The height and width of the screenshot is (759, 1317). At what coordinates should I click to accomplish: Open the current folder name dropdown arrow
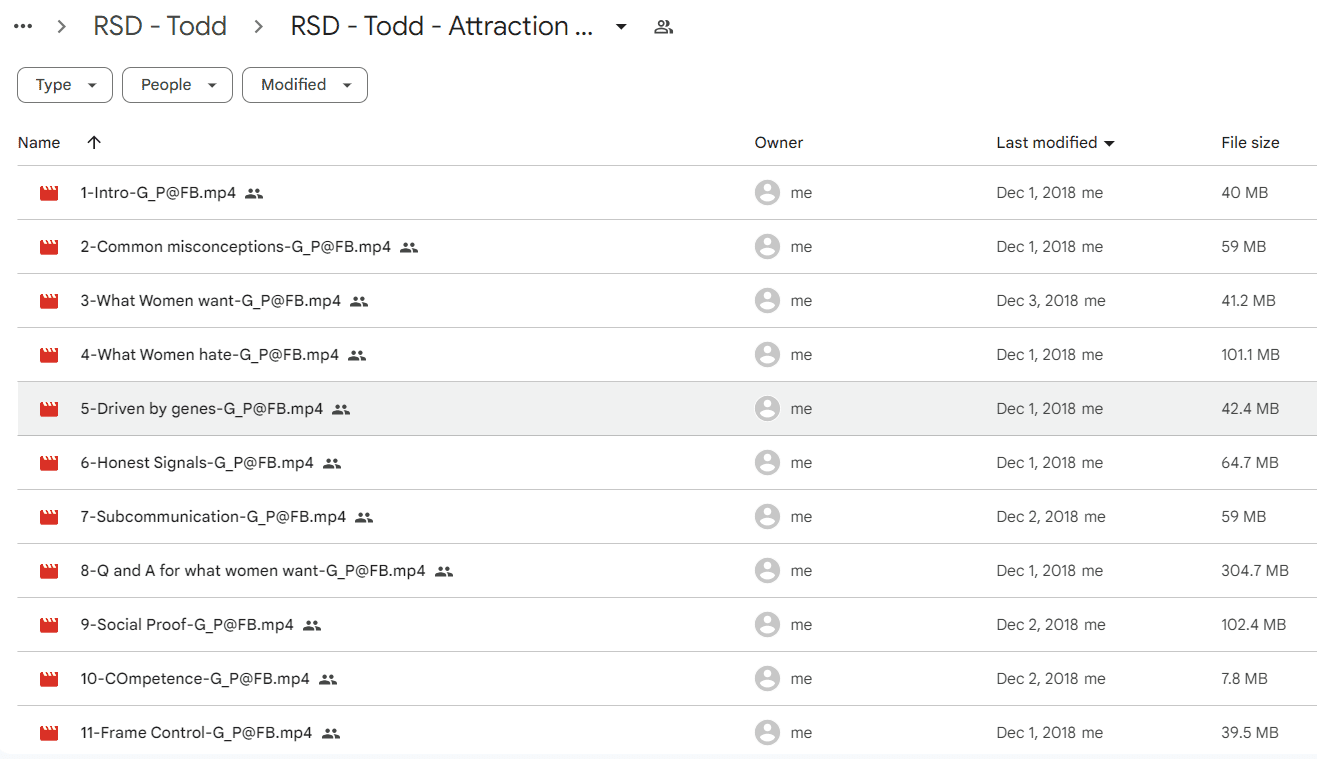621,27
